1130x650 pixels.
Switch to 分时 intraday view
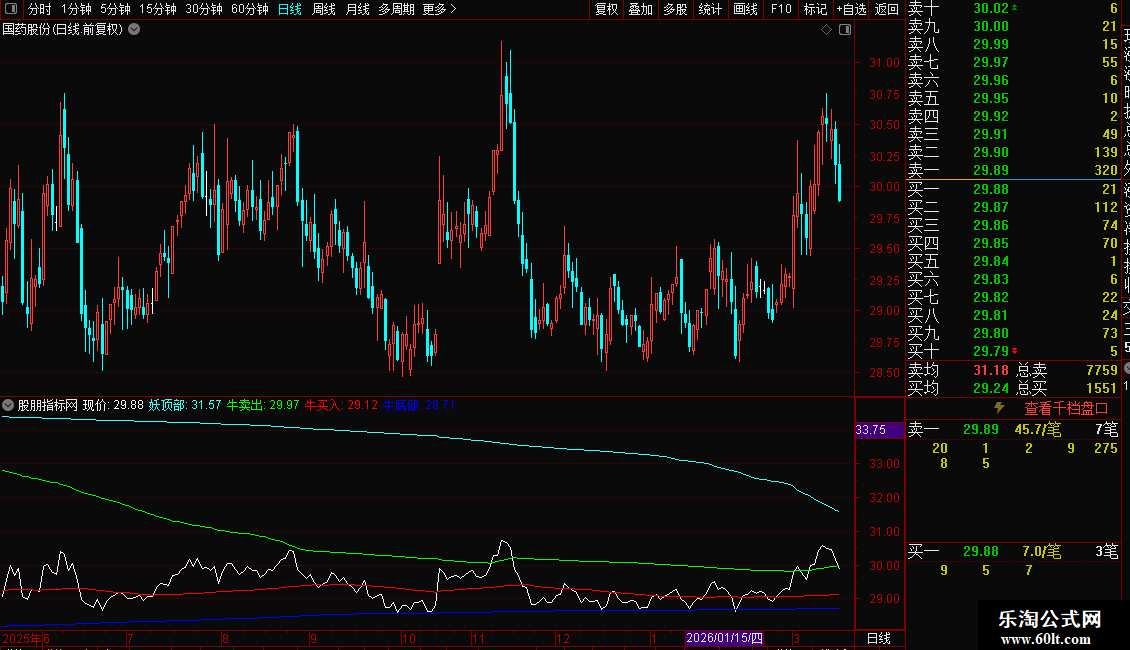tap(39, 9)
